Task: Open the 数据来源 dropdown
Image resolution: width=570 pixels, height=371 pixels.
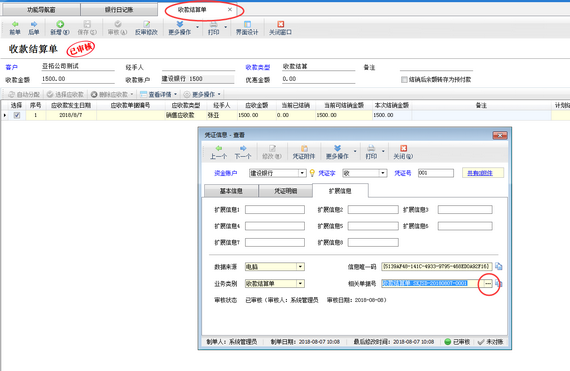Action: tap(300, 267)
